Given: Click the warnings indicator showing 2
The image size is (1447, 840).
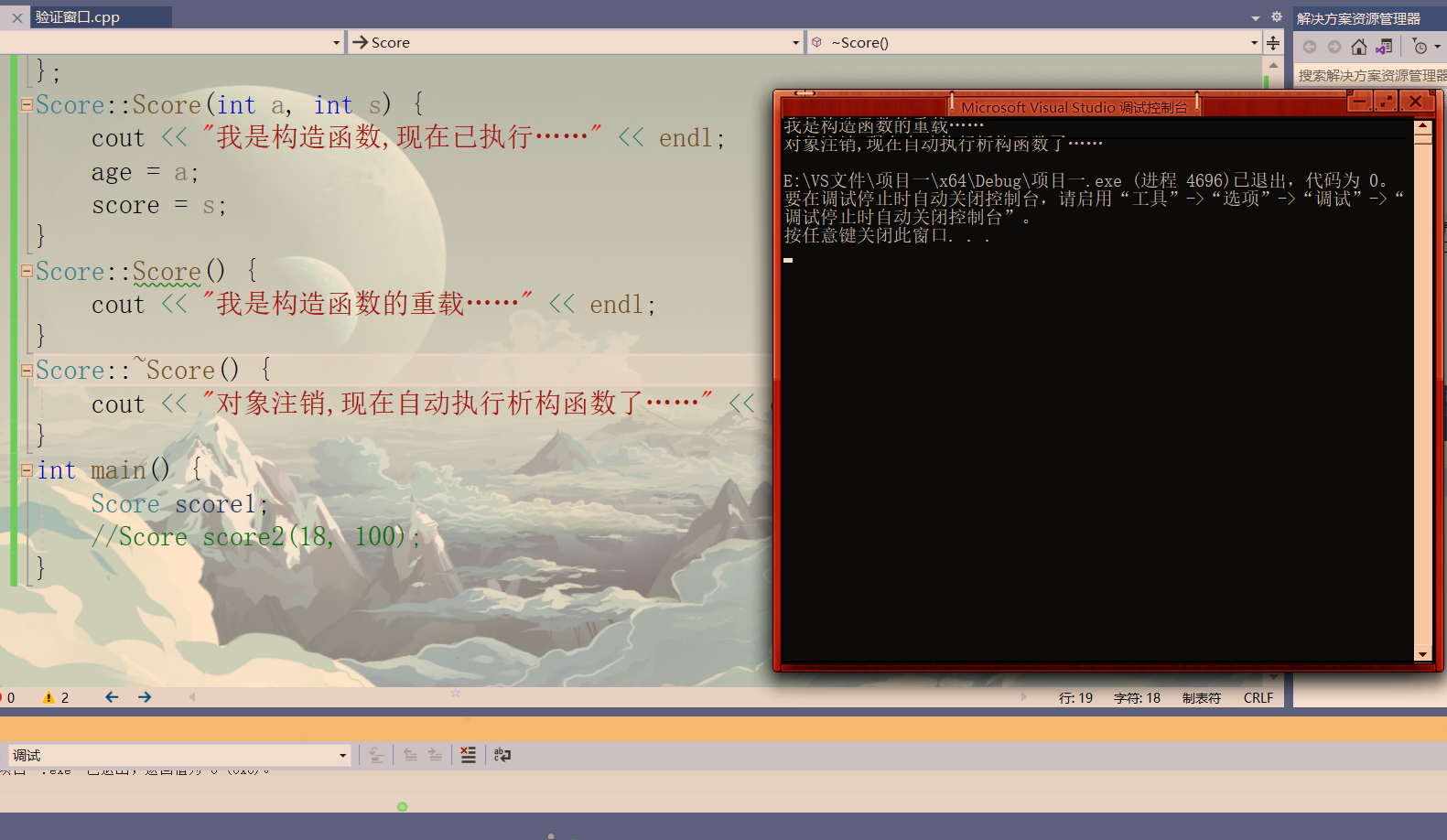Looking at the screenshot, I should pos(56,697).
